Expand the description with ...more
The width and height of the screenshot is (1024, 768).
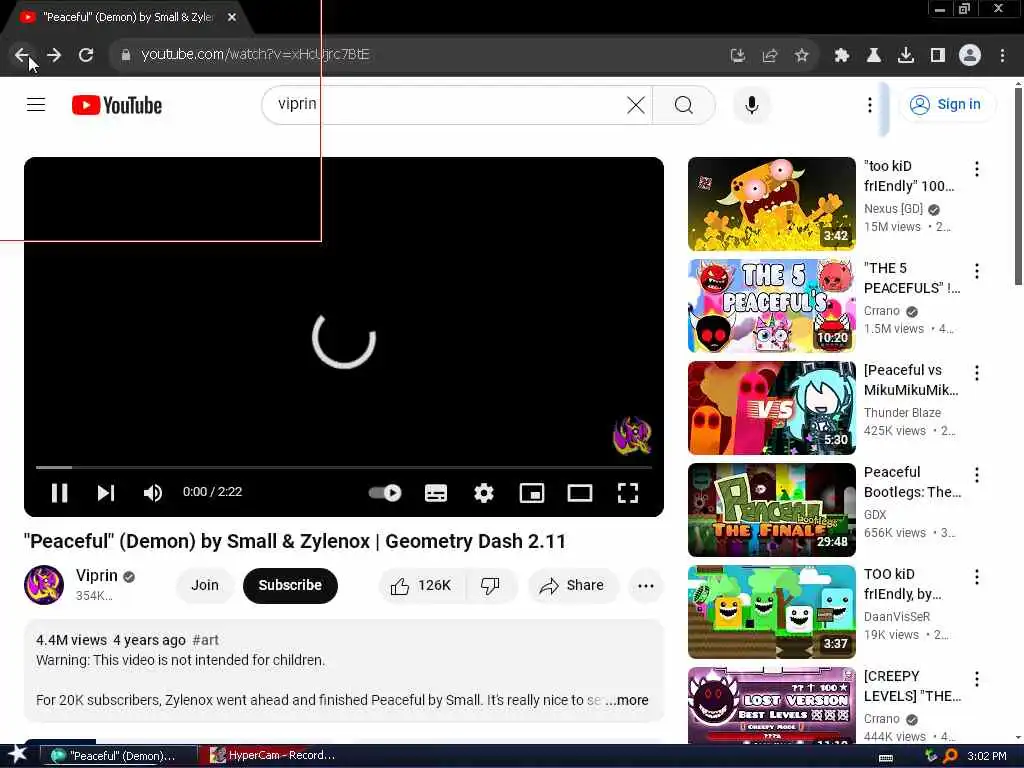click(626, 700)
